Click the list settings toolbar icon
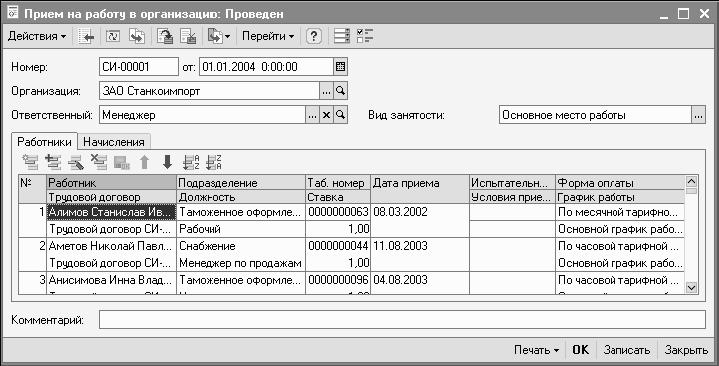Viewport: 719px width, 366px height. pyautogui.click(x=342, y=36)
